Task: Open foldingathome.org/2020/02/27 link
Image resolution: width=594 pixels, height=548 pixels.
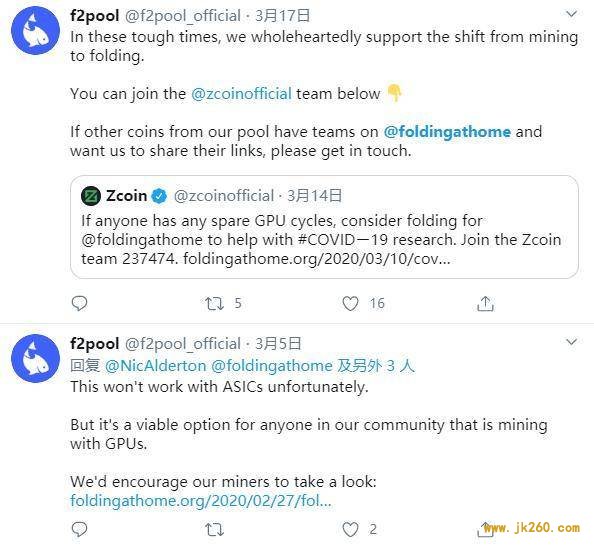Action: click(x=201, y=500)
